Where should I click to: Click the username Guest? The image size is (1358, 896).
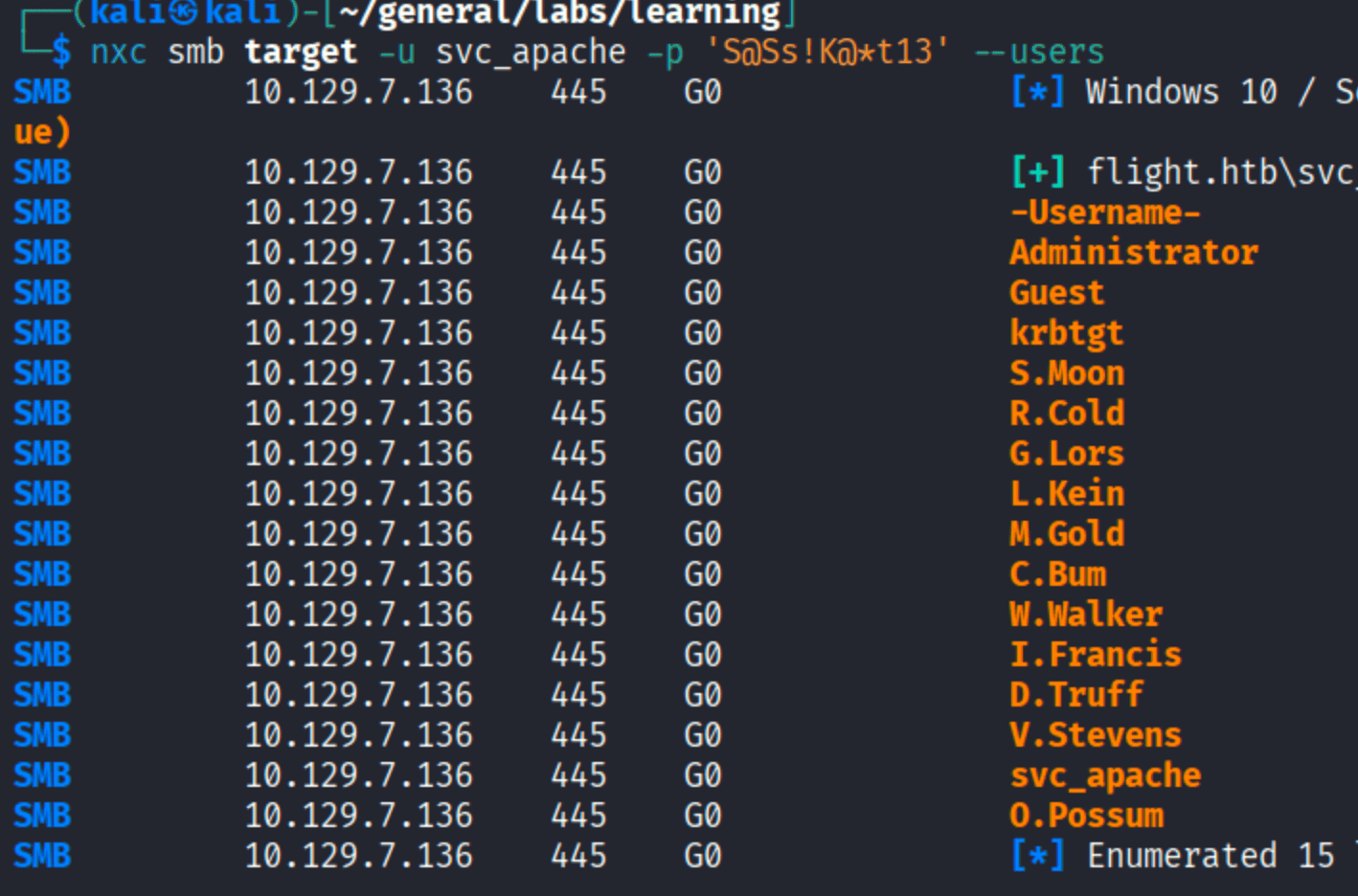(x=1057, y=293)
